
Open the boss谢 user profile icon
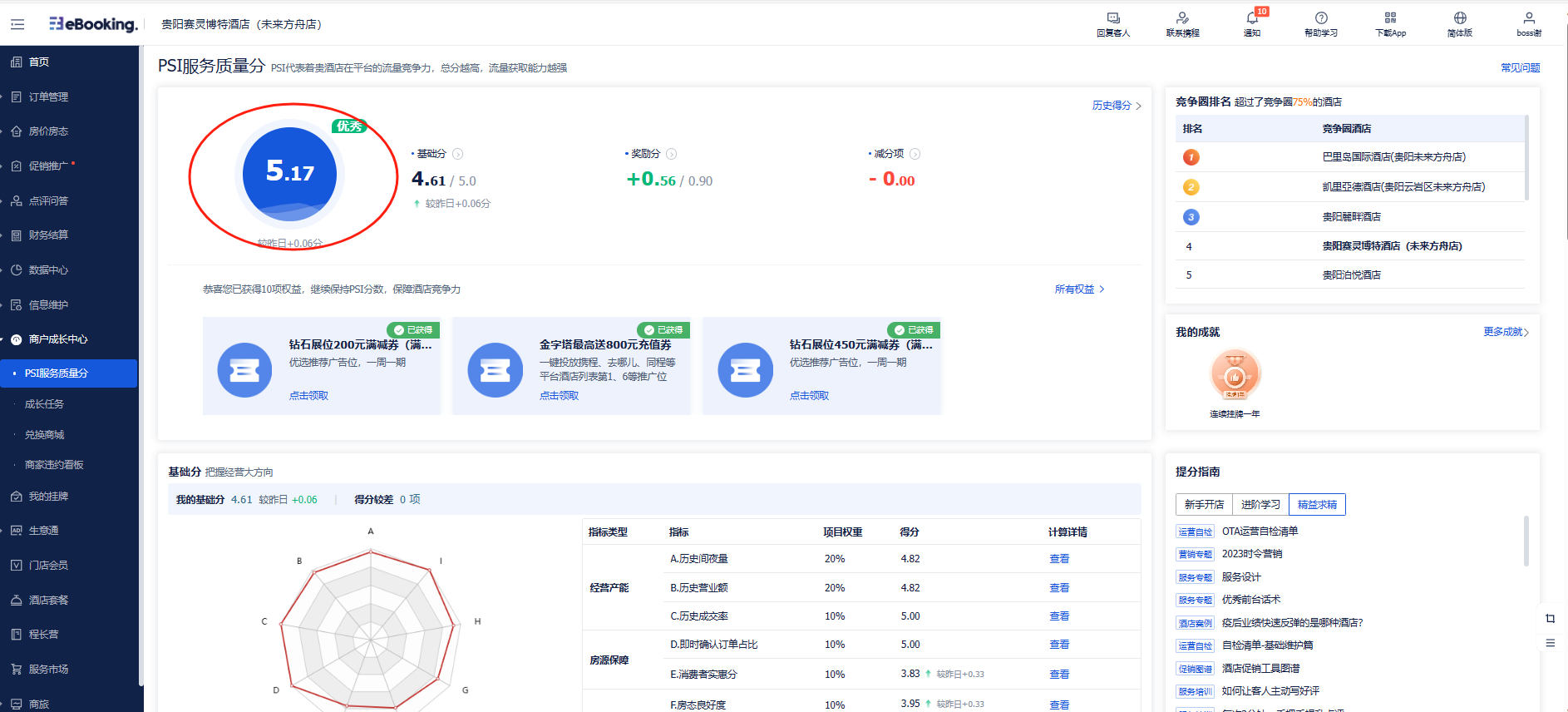coord(1528,18)
